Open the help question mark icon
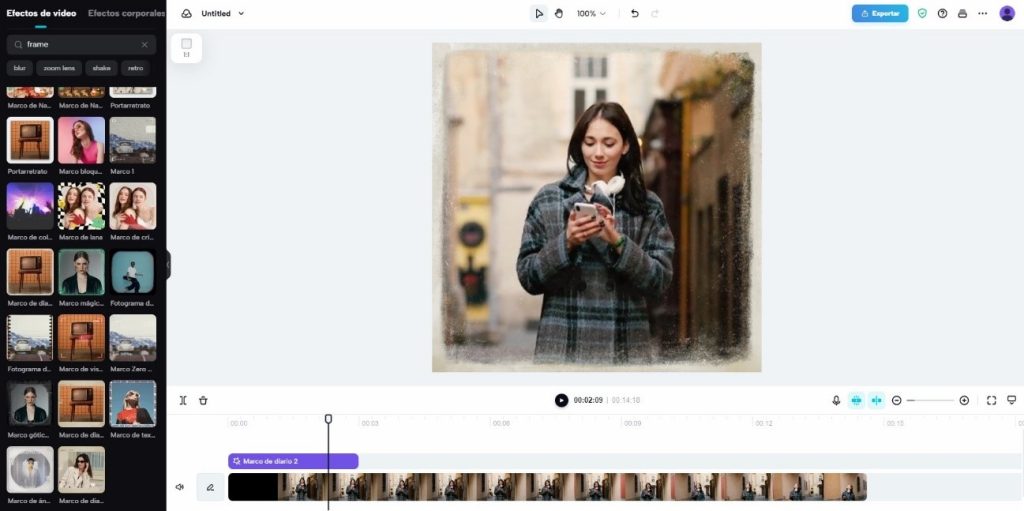This screenshot has height=511, width=1024. [942, 13]
